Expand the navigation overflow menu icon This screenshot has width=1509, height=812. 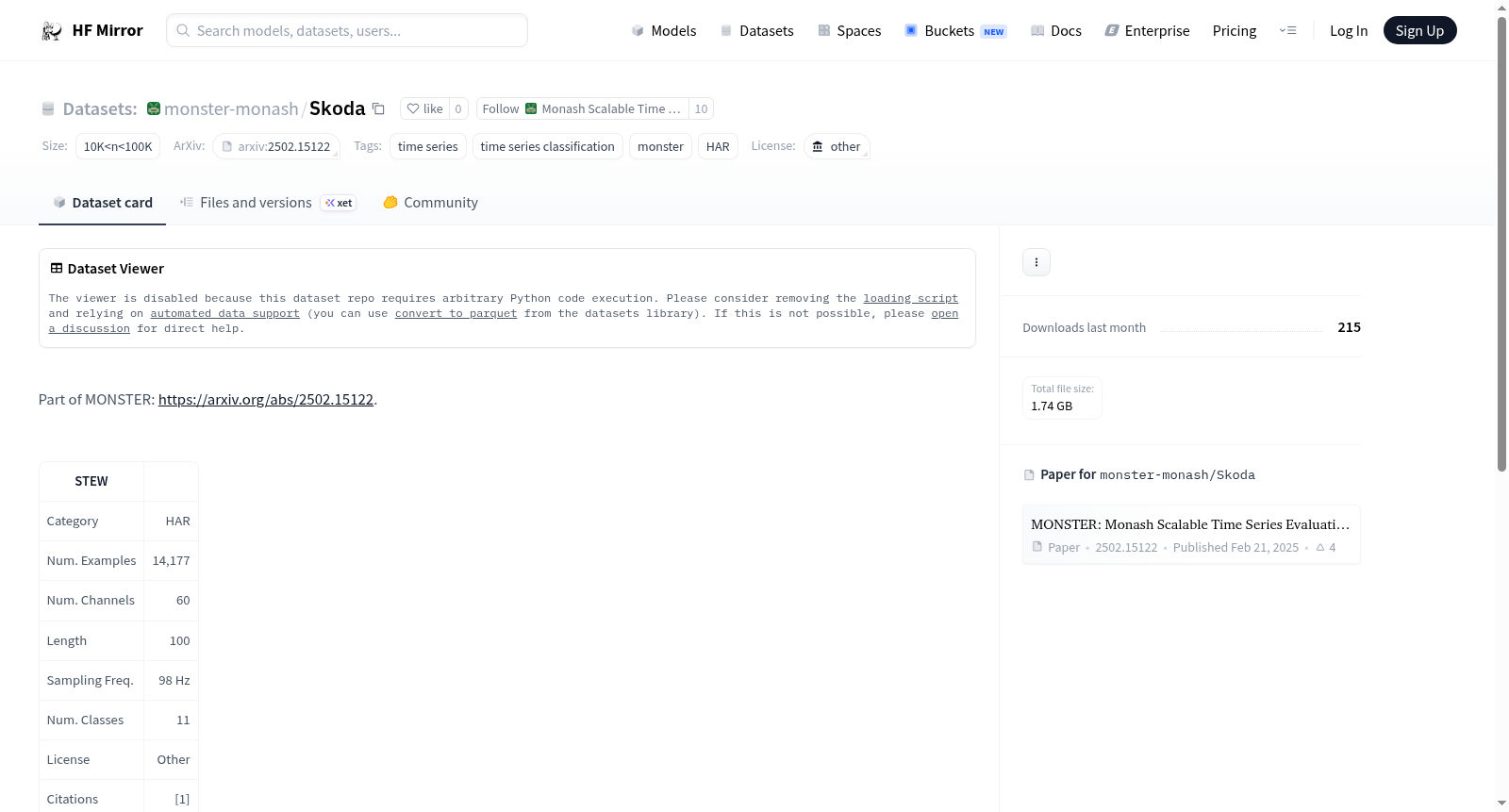point(1287,30)
